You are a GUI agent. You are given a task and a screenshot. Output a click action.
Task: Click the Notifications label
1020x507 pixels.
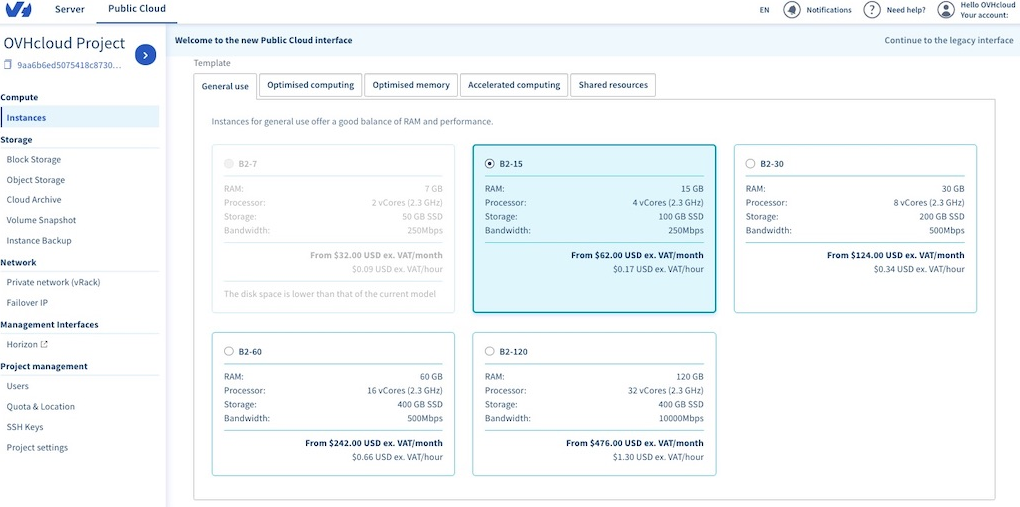pos(829,10)
